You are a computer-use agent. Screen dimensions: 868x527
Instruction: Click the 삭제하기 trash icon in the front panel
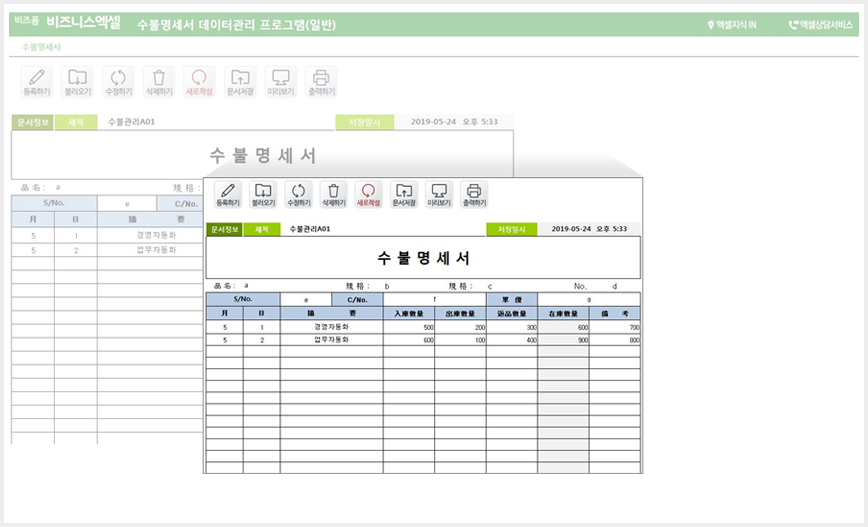(x=333, y=194)
